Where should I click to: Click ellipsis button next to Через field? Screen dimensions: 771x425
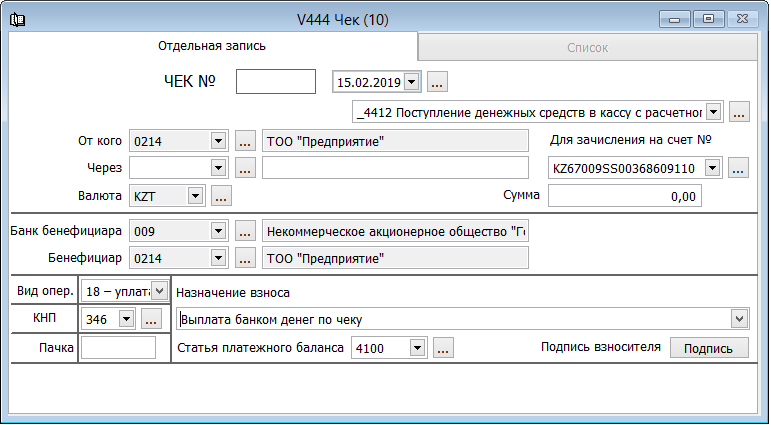click(x=245, y=168)
